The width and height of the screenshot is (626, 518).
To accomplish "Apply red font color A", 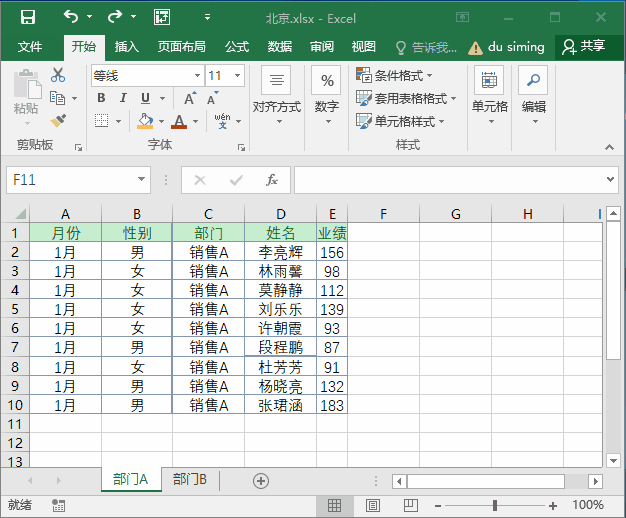I will tap(179, 121).
